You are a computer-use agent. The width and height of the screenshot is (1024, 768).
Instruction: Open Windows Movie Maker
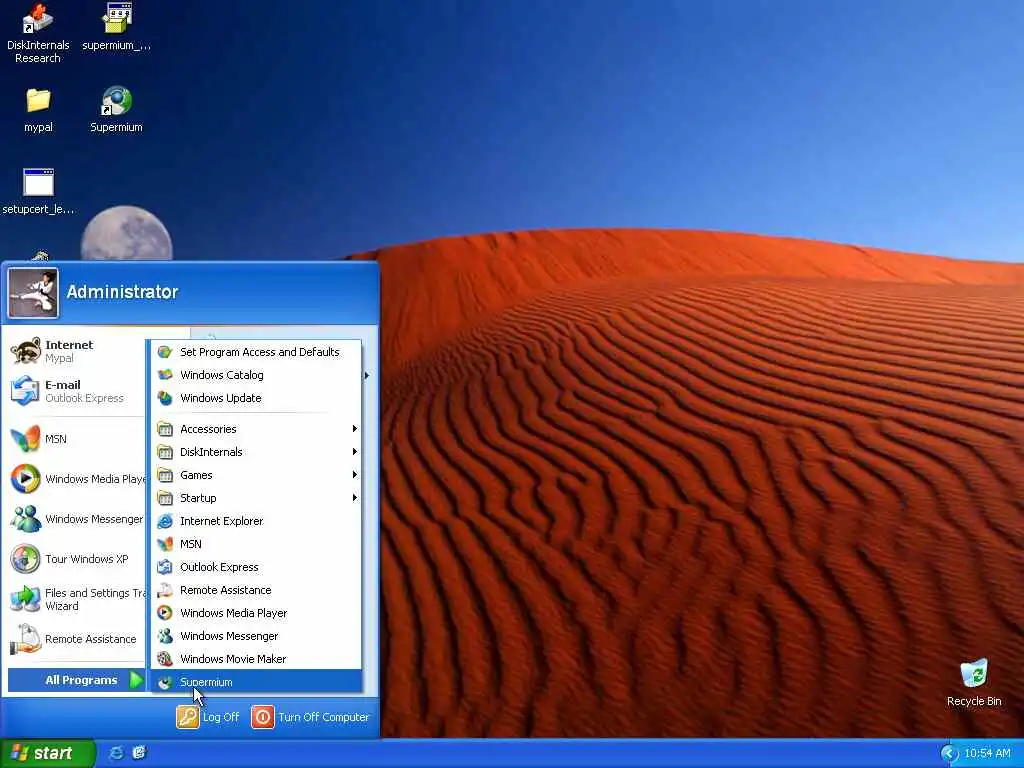coord(257,659)
